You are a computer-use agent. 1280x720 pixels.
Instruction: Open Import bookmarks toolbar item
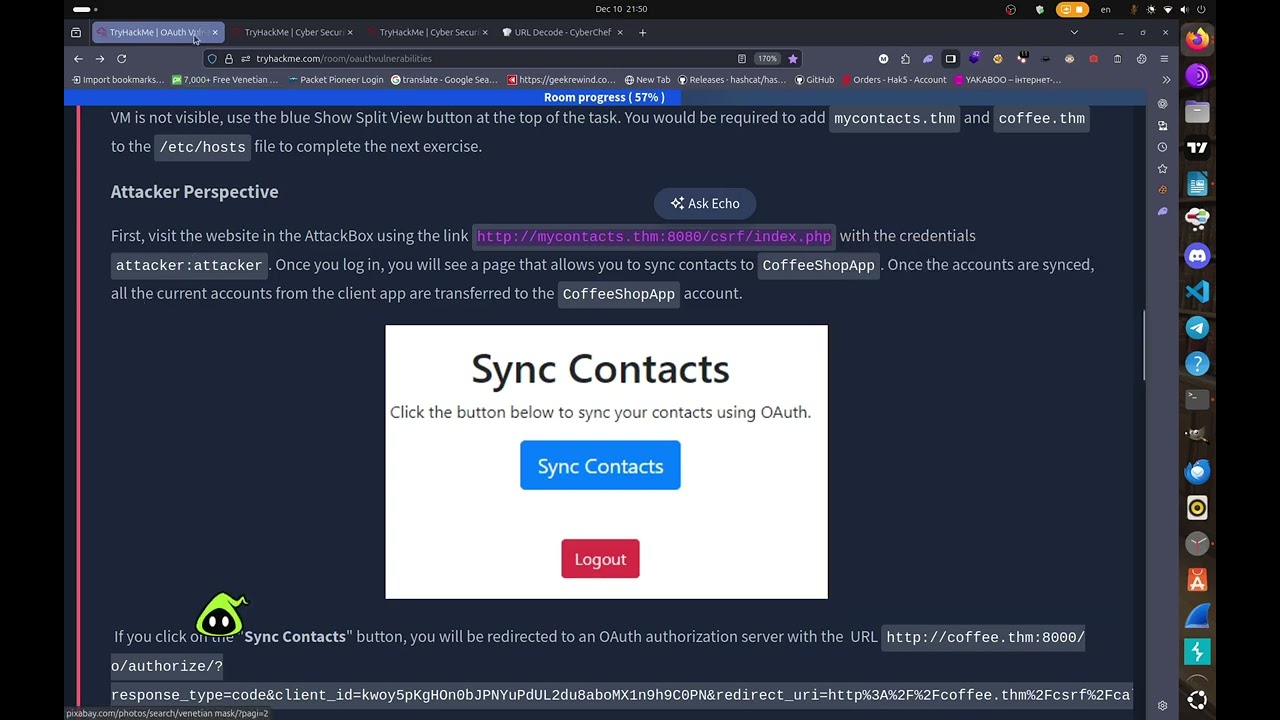point(117,80)
